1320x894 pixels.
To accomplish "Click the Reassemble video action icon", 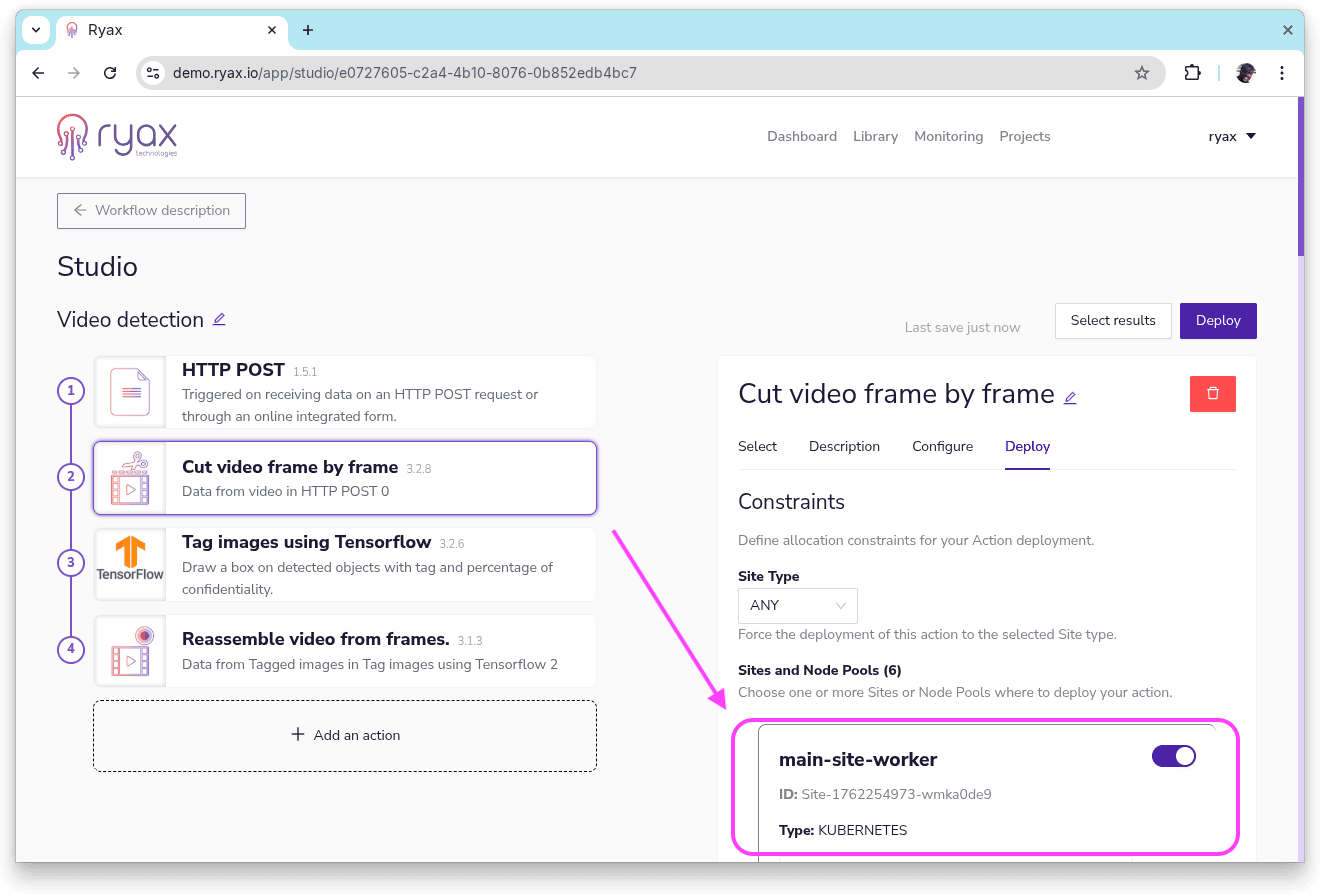I will (x=130, y=650).
